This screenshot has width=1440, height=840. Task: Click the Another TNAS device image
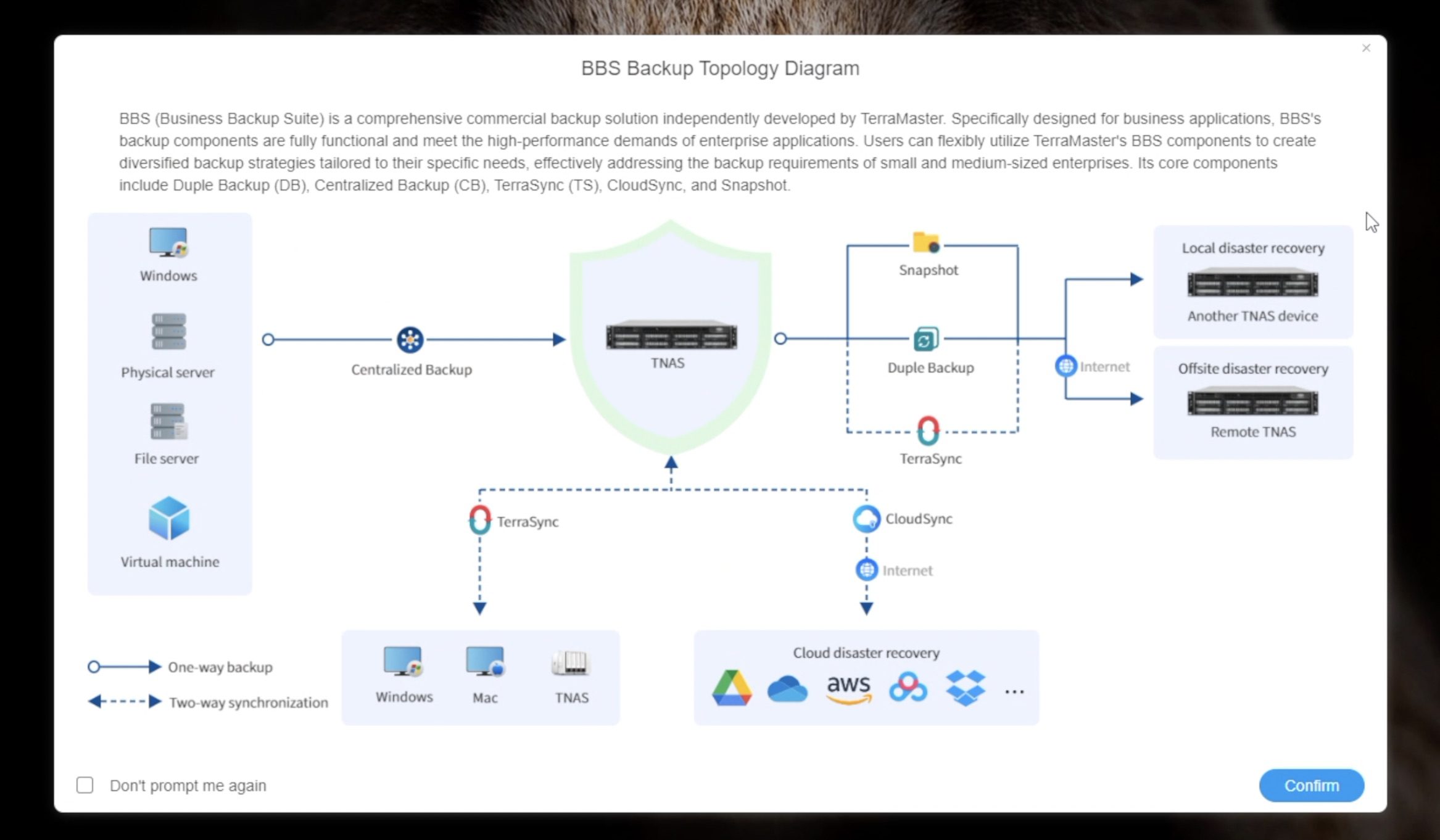1252,283
